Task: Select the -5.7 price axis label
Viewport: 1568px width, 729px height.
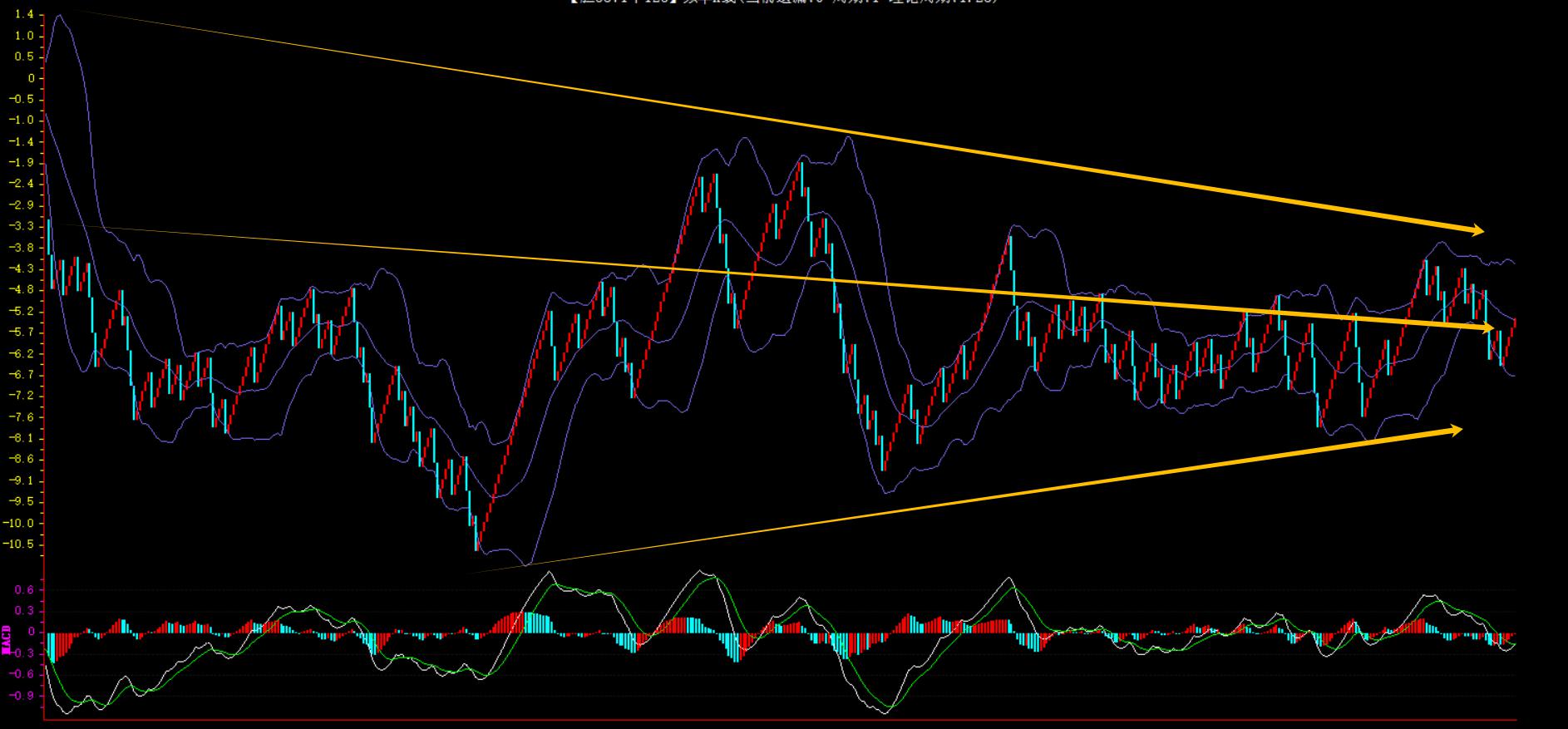Action: tap(24, 332)
